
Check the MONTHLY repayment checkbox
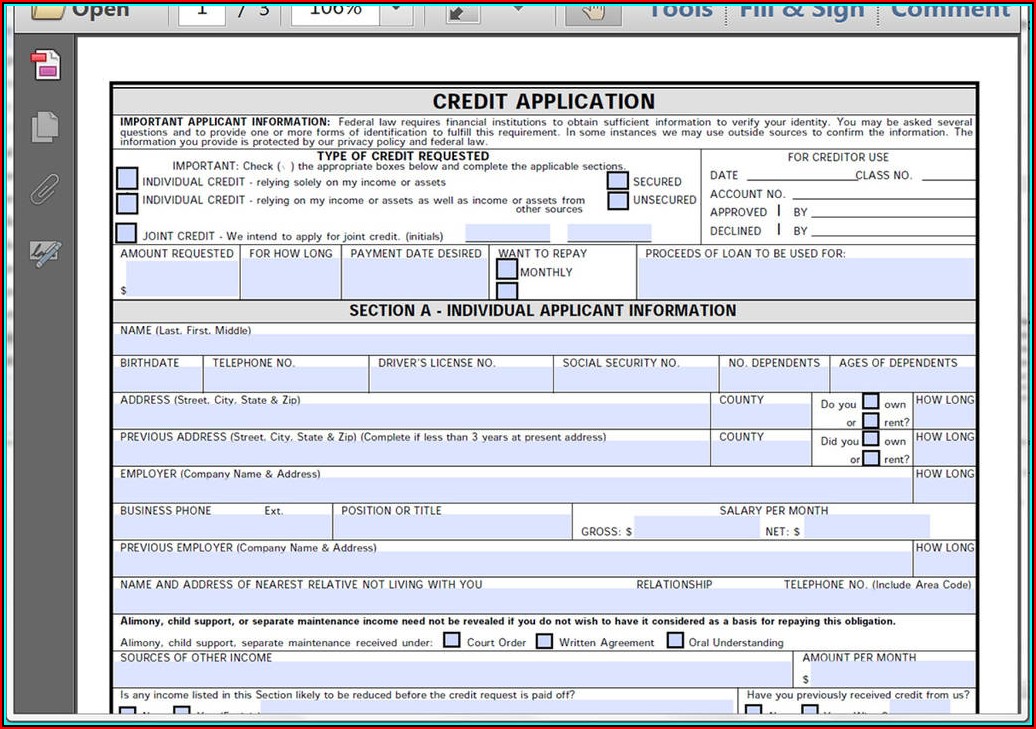[x=507, y=270]
